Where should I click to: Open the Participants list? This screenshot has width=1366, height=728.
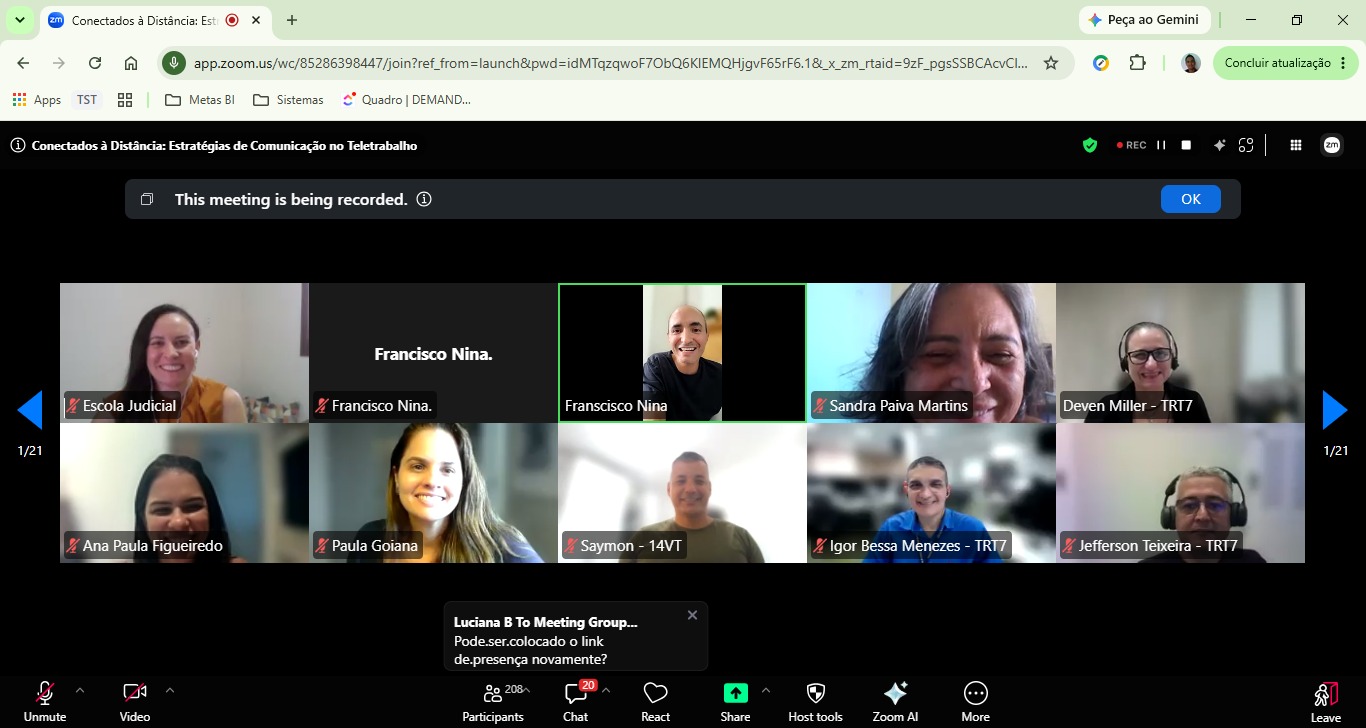pyautogui.click(x=492, y=702)
